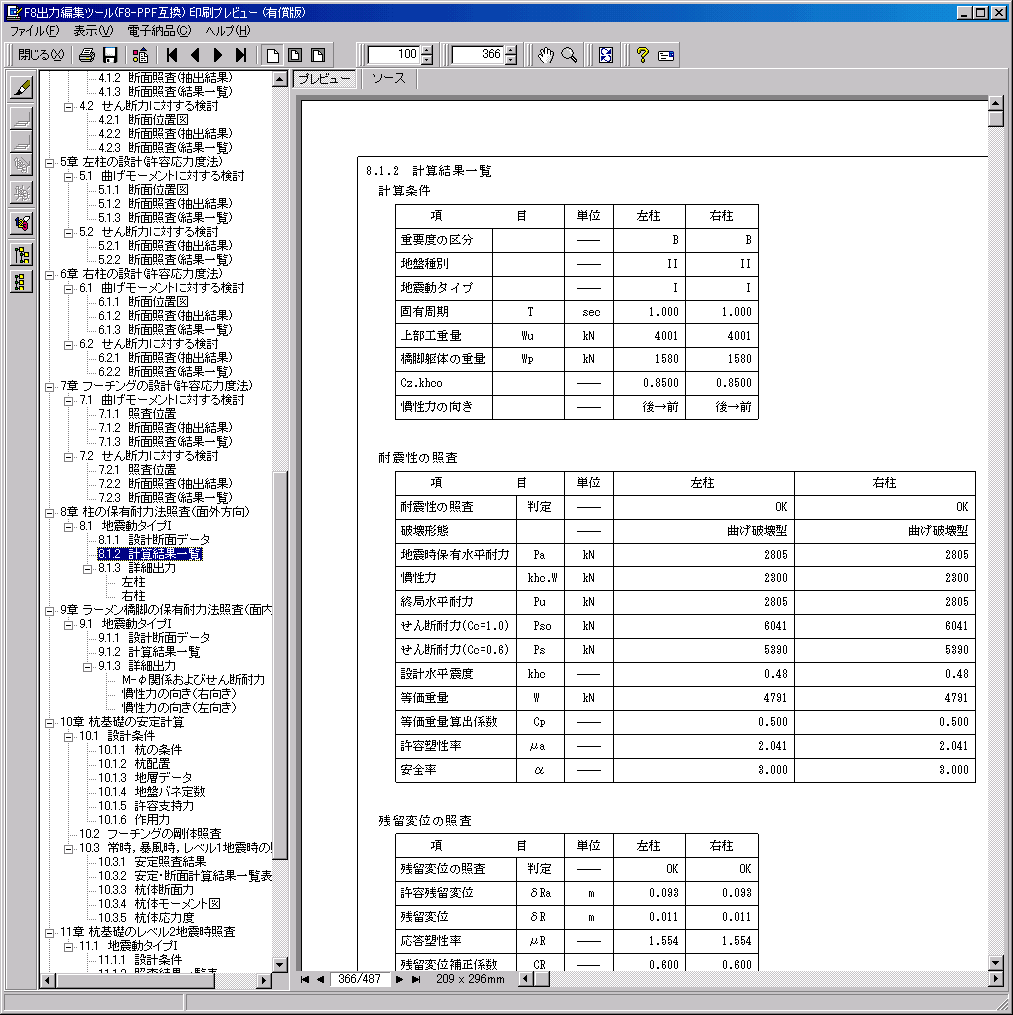Image resolution: width=1013 pixels, height=1015 pixels.
Task: Select 左柱 under 8.1.3 詳細出力
Action: click(133, 582)
